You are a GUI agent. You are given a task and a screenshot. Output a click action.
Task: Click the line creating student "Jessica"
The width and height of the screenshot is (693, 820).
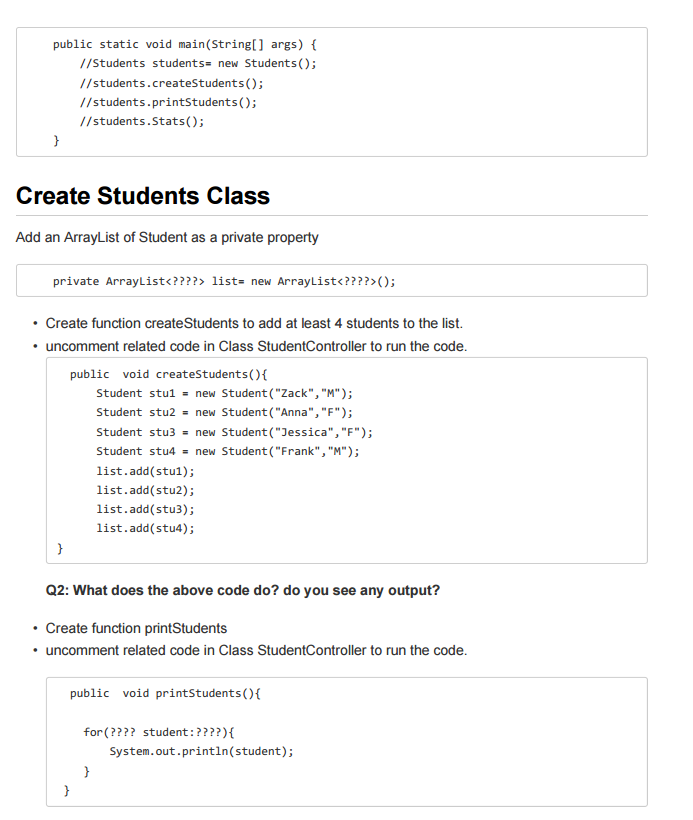click(x=234, y=432)
